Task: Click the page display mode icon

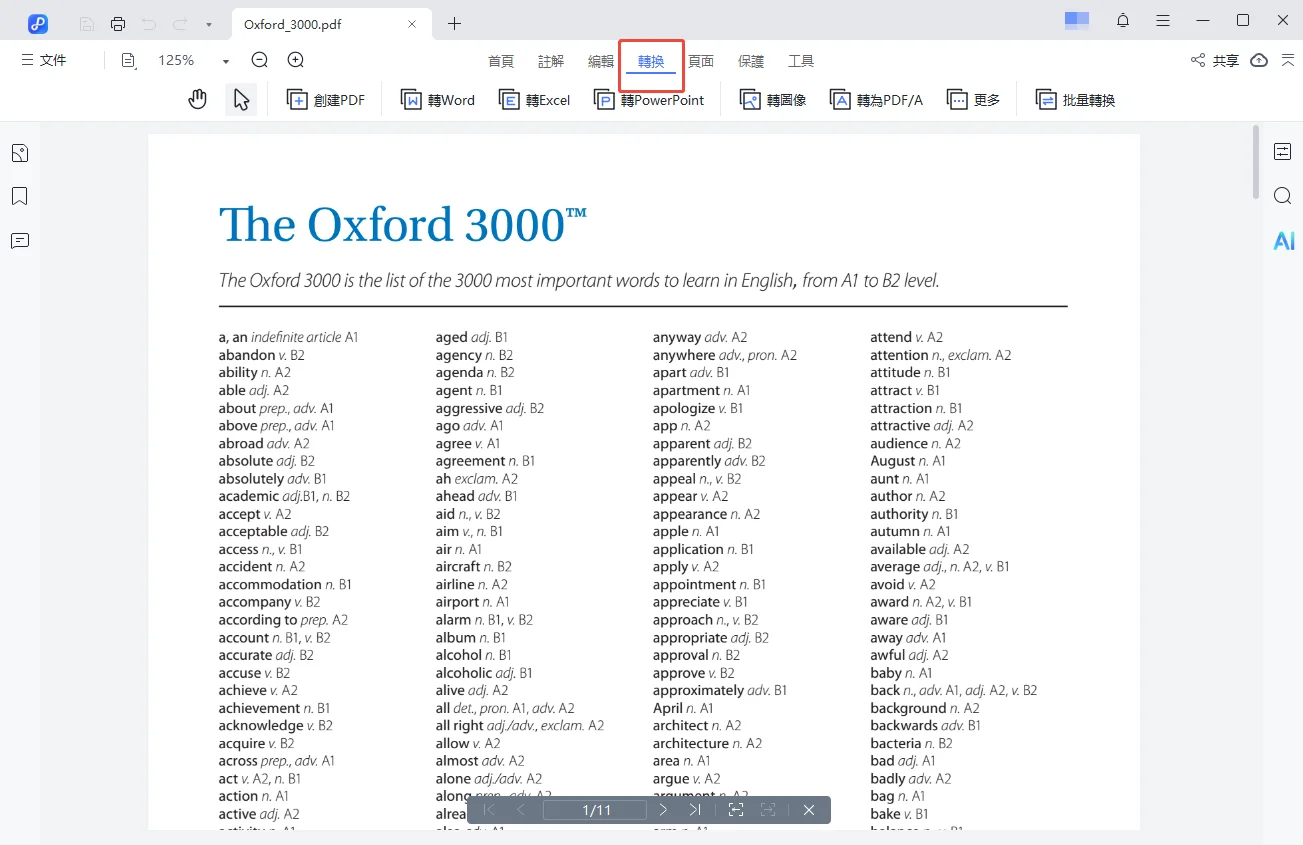Action: 128,61
